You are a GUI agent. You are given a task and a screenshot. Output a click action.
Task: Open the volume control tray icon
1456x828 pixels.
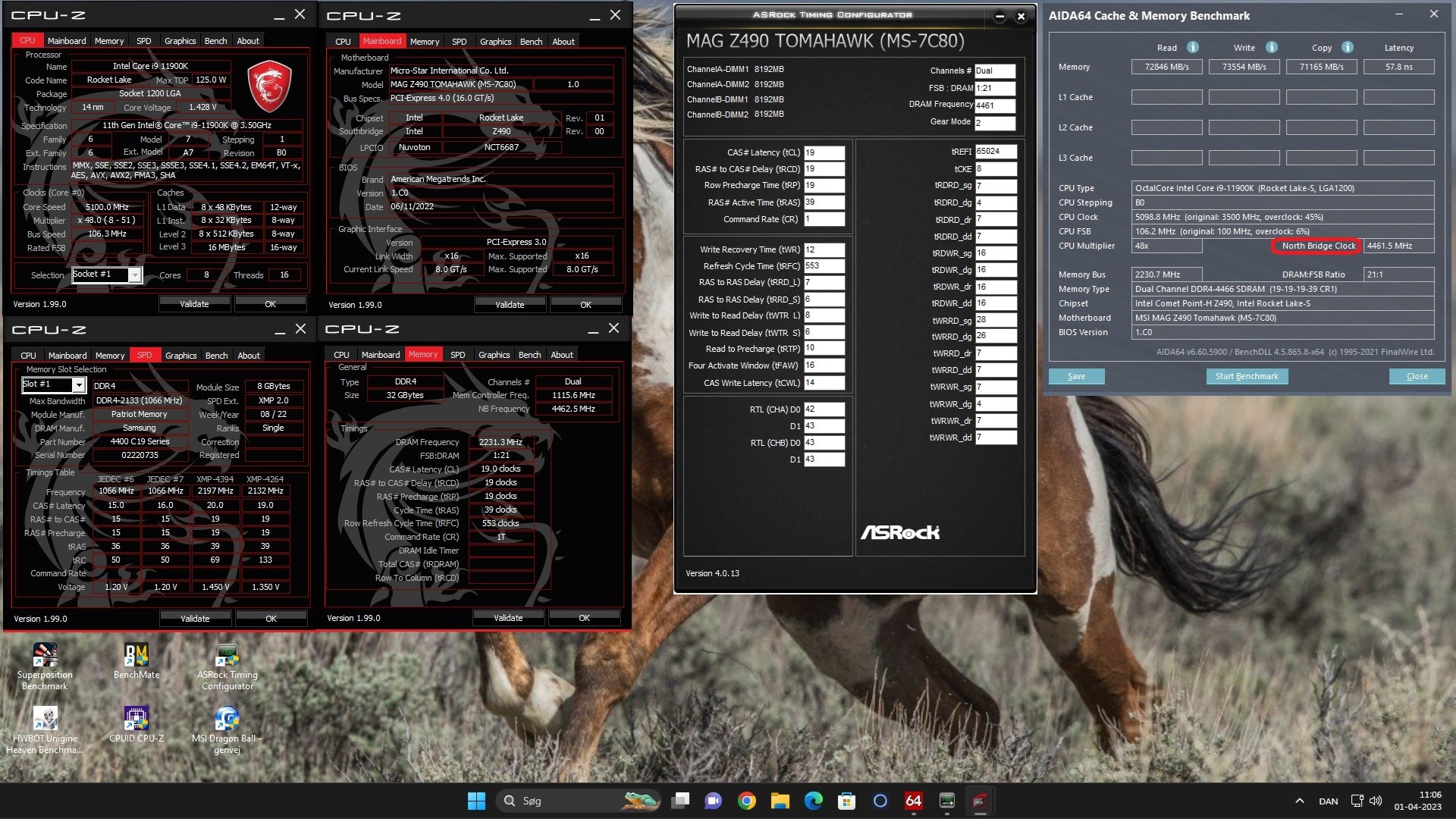[x=1376, y=801]
